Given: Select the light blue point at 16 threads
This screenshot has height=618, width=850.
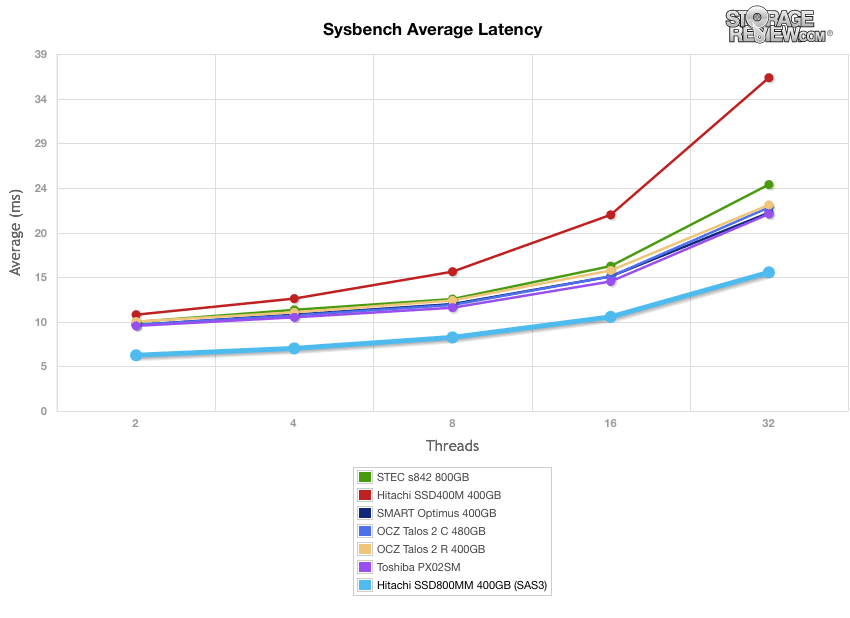Looking at the screenshot, I should (610, 317).
